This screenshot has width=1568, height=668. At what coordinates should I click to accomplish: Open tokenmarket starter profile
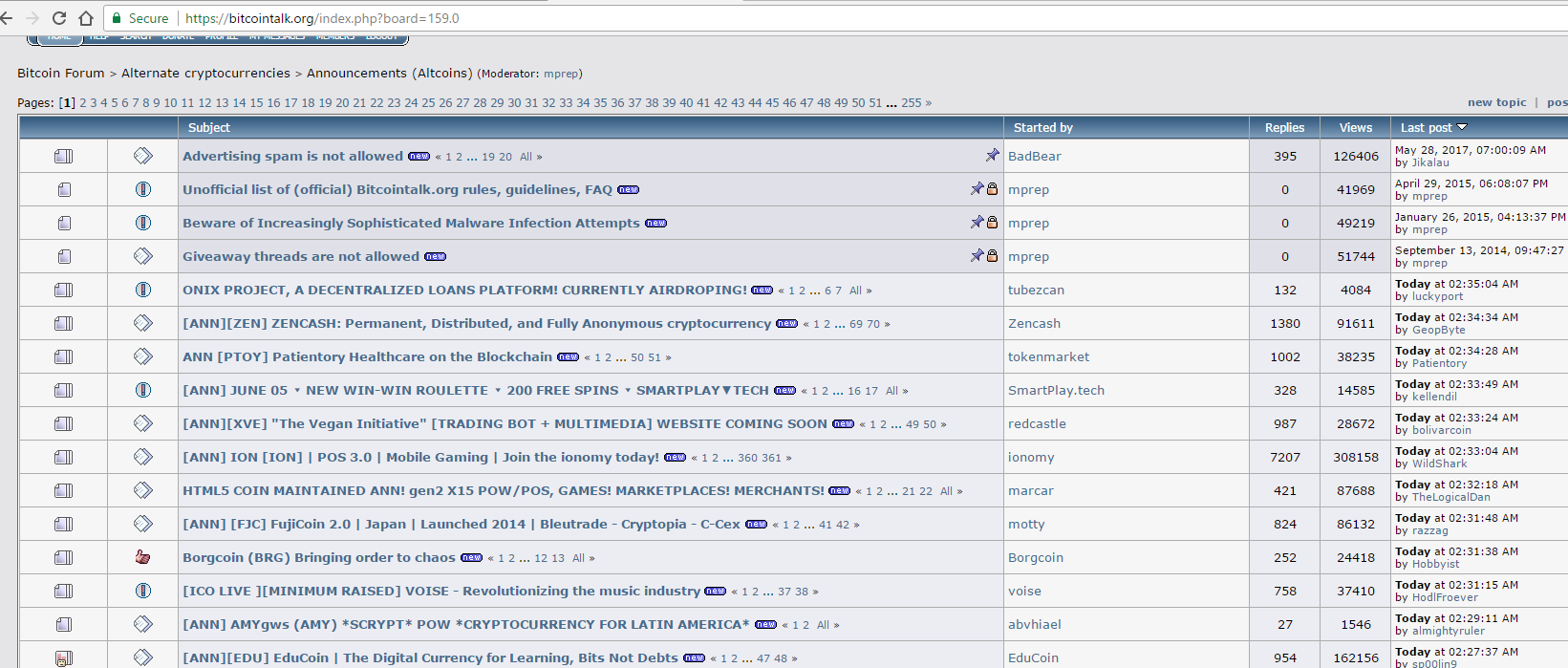1048,356
